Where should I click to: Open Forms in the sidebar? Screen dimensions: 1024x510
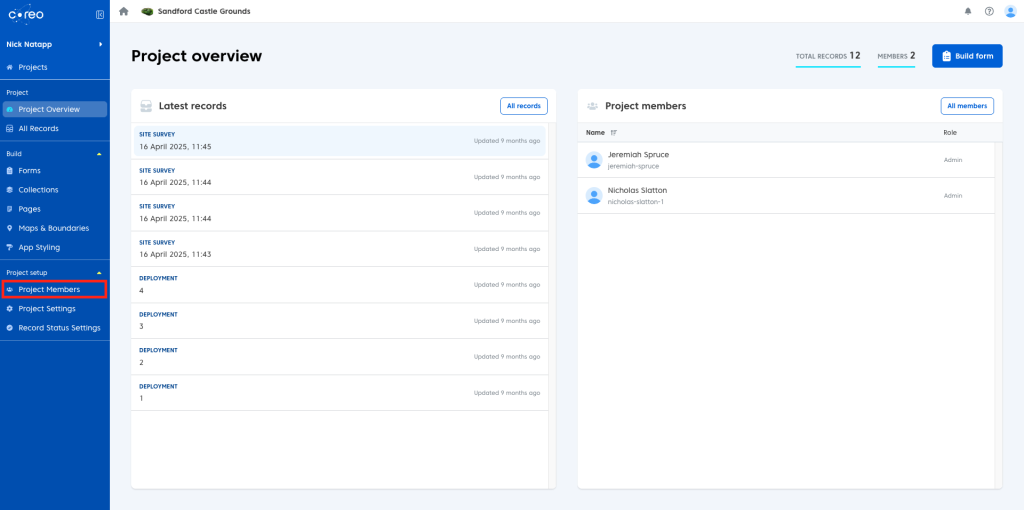(29, 171)
